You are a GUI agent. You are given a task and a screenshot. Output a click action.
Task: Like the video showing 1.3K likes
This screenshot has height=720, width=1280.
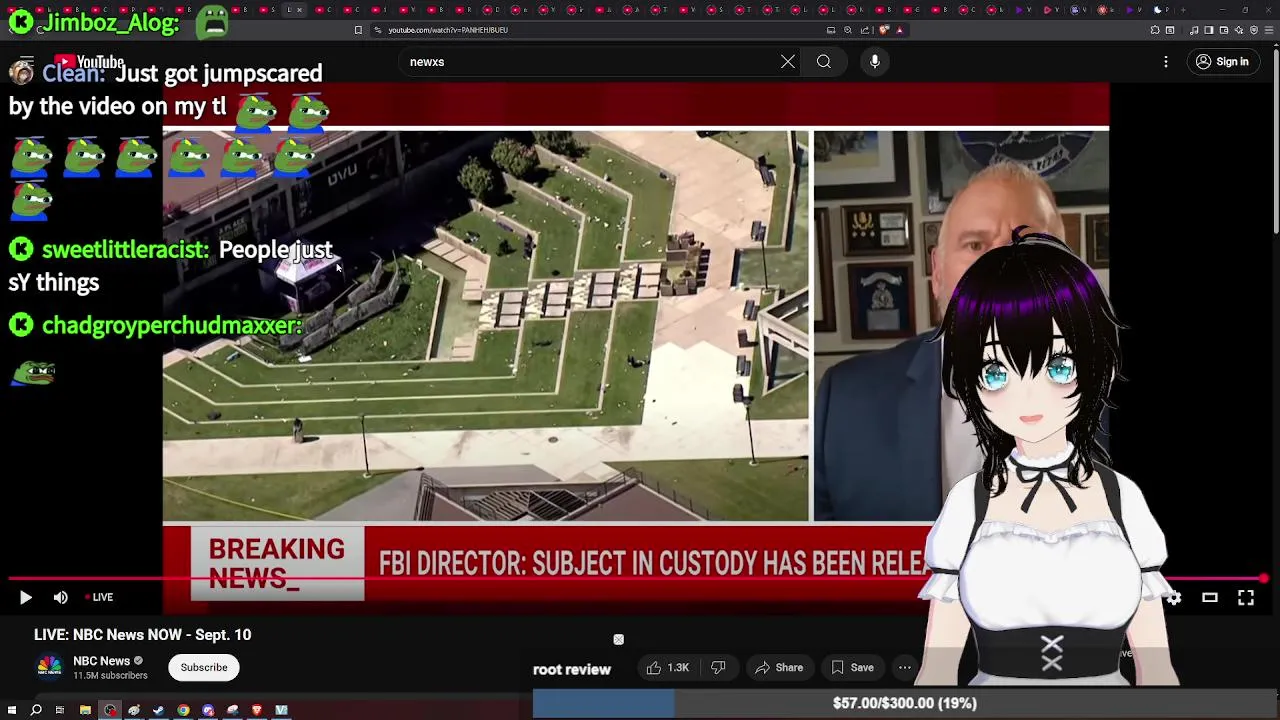point(667,667)
